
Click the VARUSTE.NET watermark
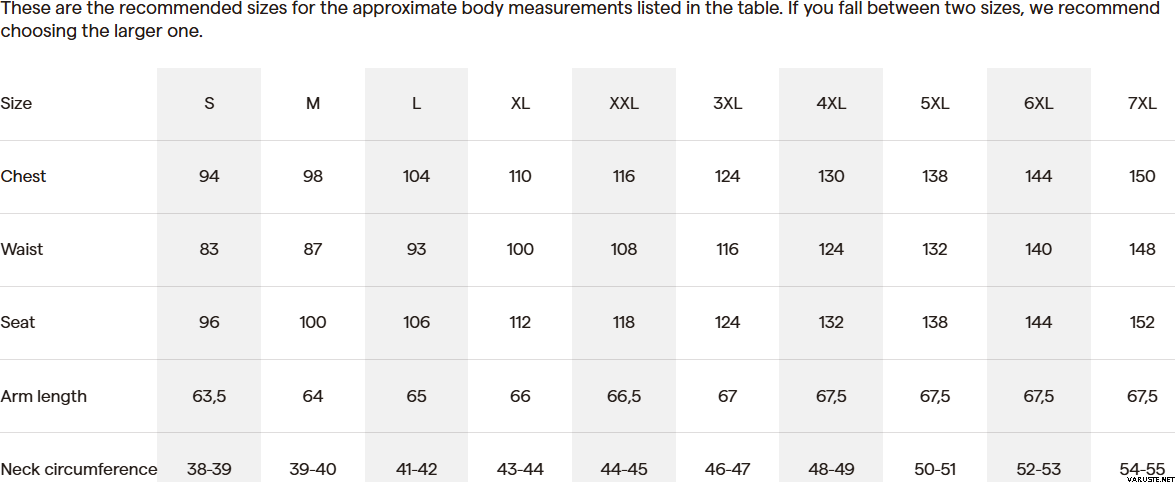pyautogui.click(x=1149, y=477)
